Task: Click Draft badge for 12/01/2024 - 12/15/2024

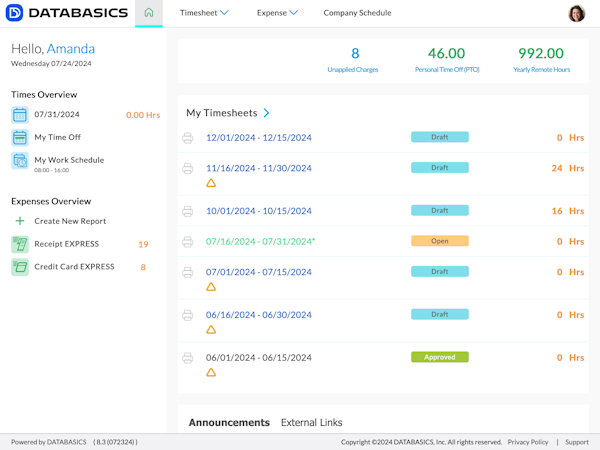Action: pos(440,137)
